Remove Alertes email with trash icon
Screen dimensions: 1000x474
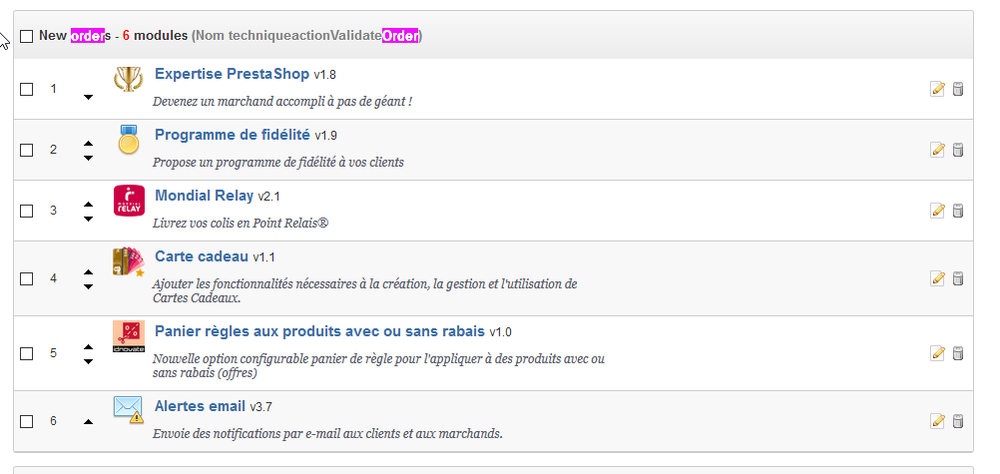click(957, 420)
